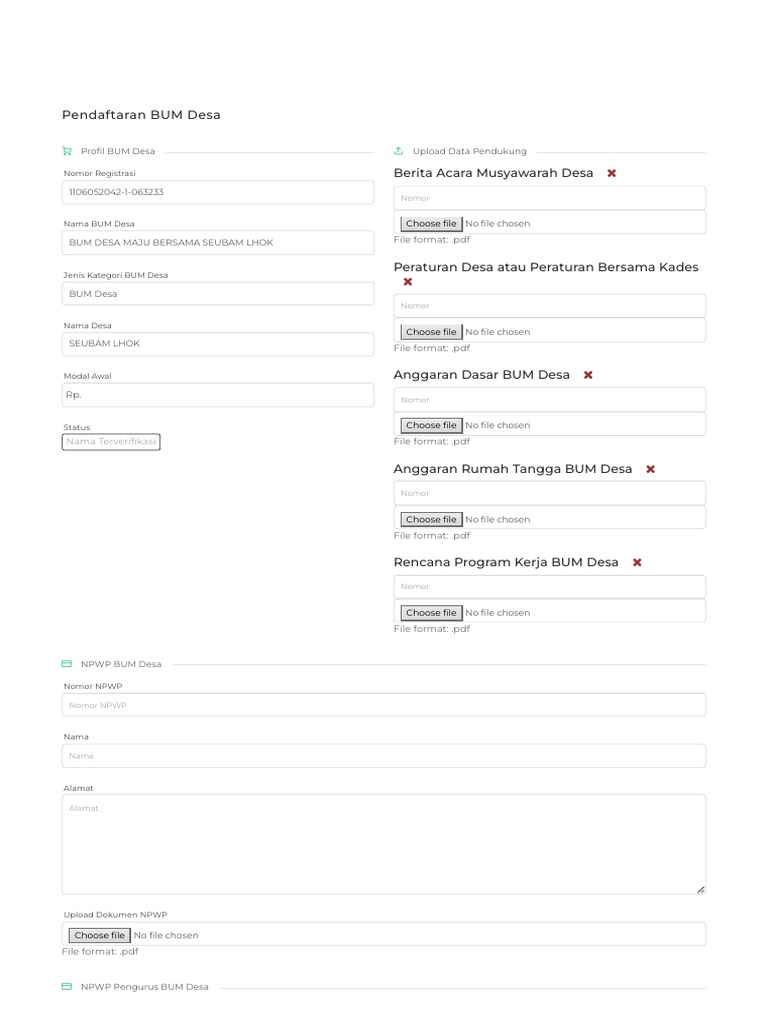Click the card icon beside NPWP BUM Desa

click(67, 664)
